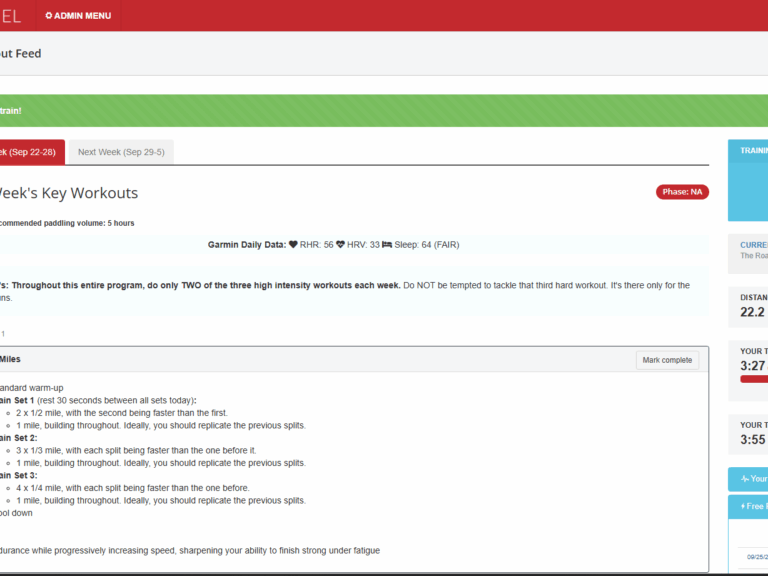Click the blue Training panel header

(753, 151)
